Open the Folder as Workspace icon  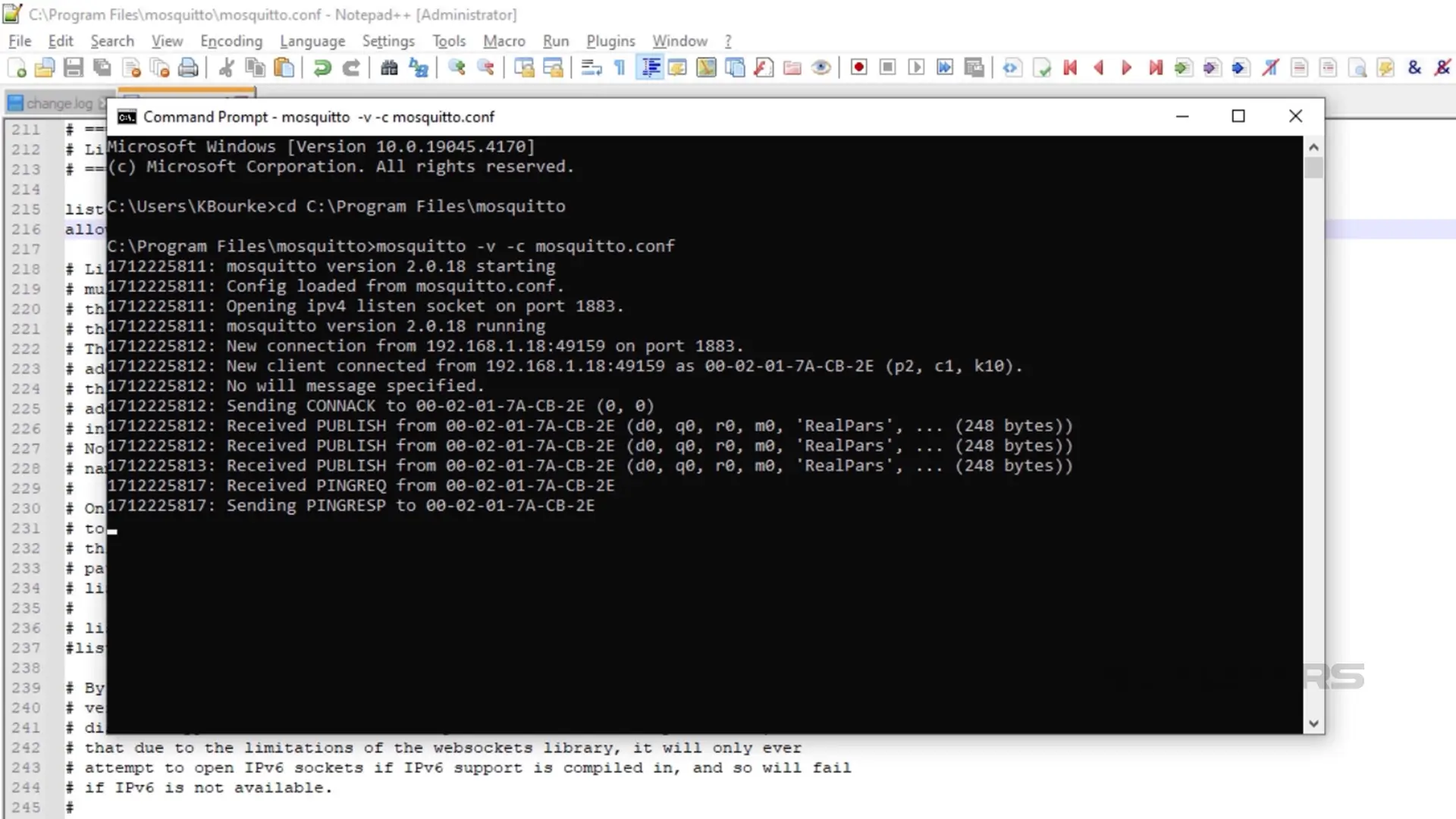[x=792, y=68]
